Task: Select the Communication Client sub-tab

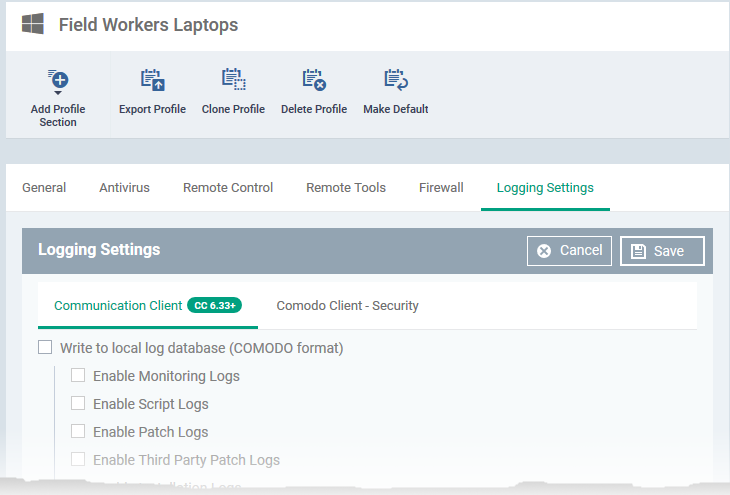Action: 118,306
